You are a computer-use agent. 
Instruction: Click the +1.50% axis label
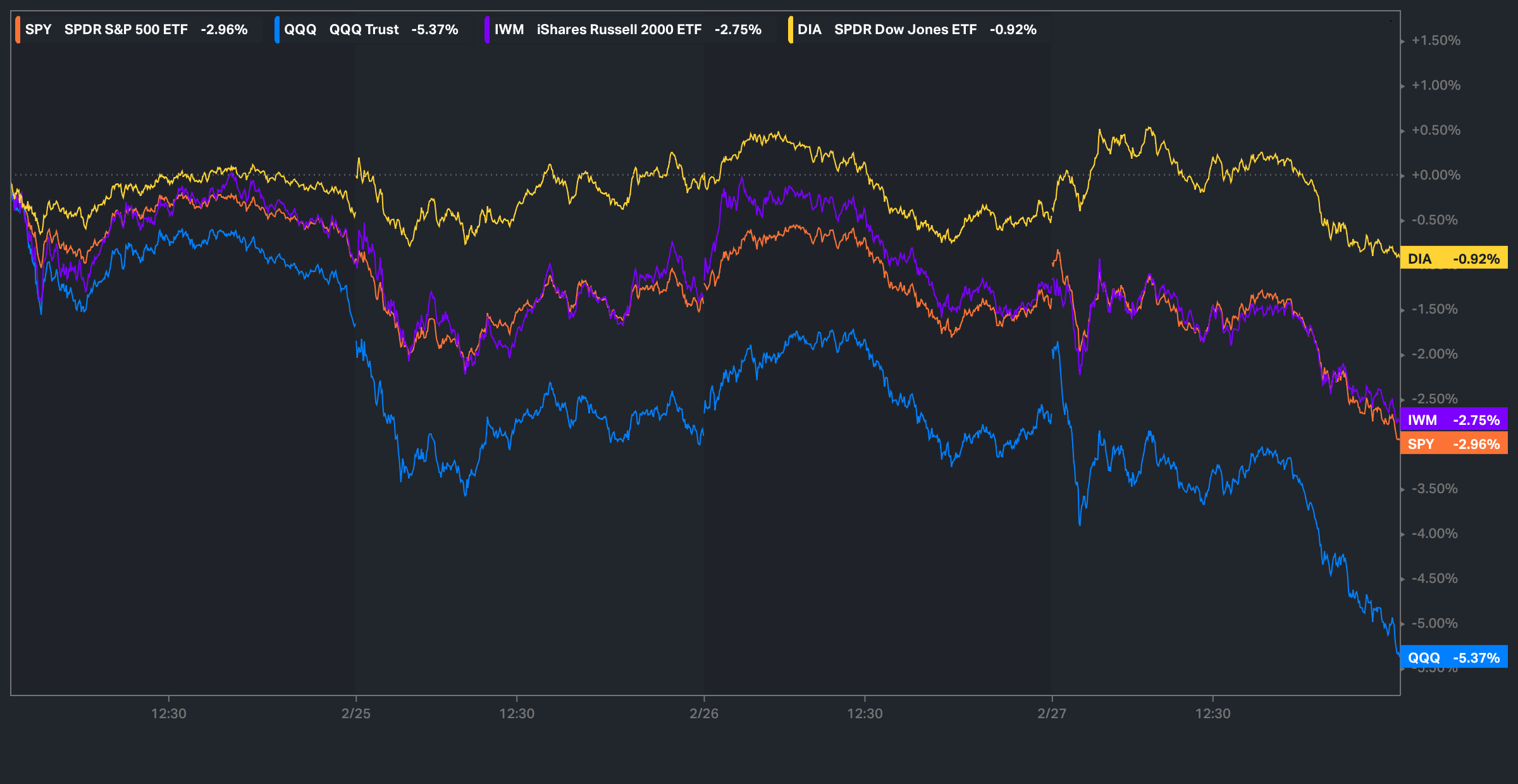pyautogui.click(x=1436, y=40)
